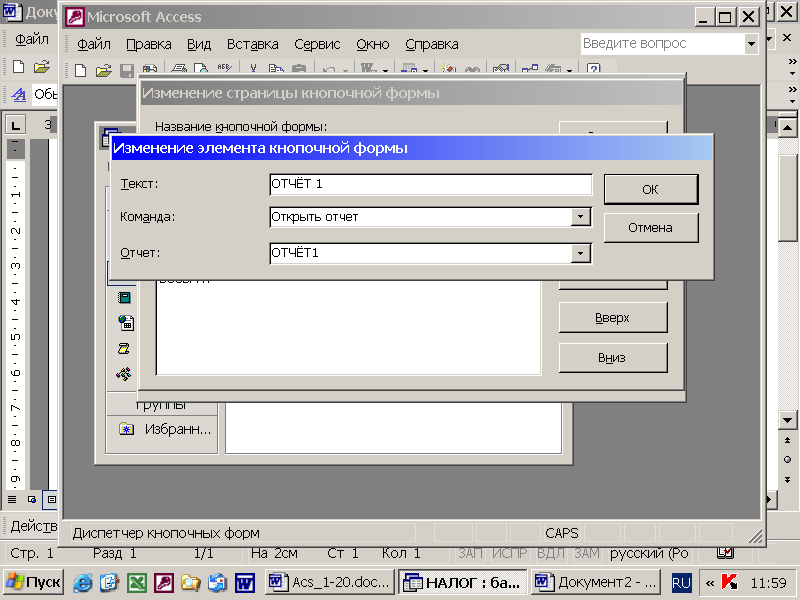800x600 pixels.
Task: Click the Пуск start button
Action: click(33, 582)
